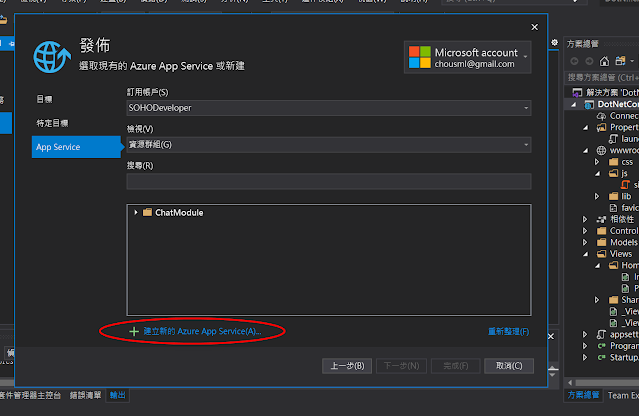Click the lib folder icon

point(613,196)
